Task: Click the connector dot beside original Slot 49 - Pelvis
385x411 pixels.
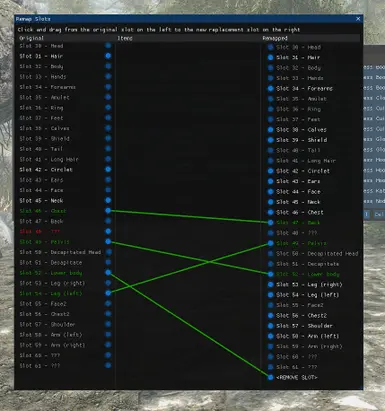Action: 108,241
